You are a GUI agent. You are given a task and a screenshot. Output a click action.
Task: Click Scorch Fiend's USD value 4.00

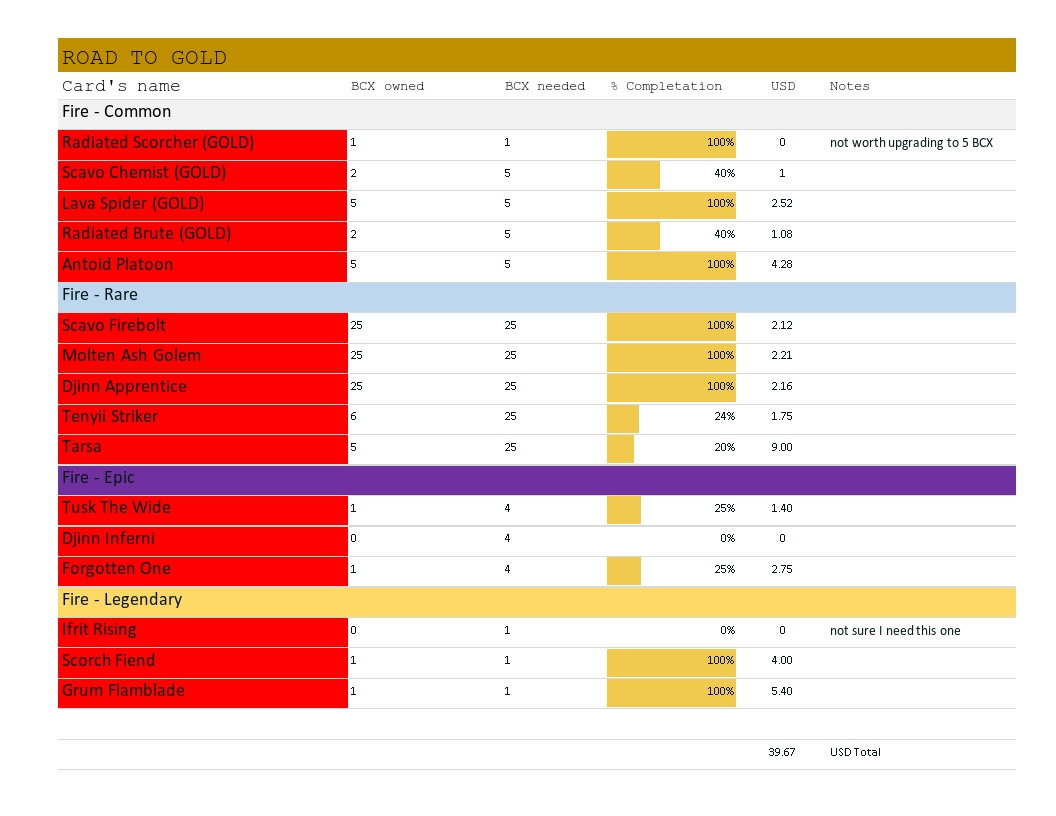tap(782, 660)
